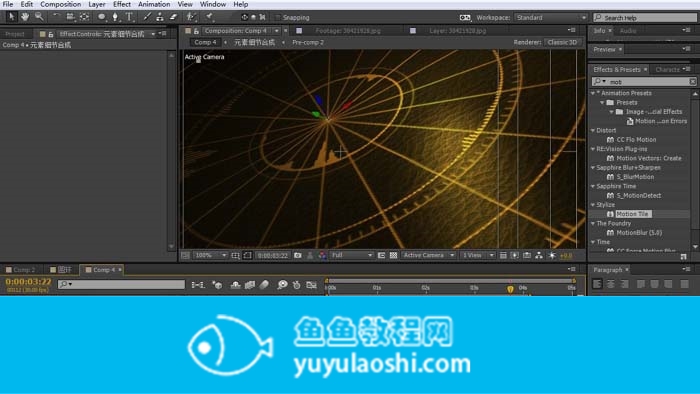Screen dimensions: 700x394
Task: Open the Full resolution dropdown
Action: (351, 255)
